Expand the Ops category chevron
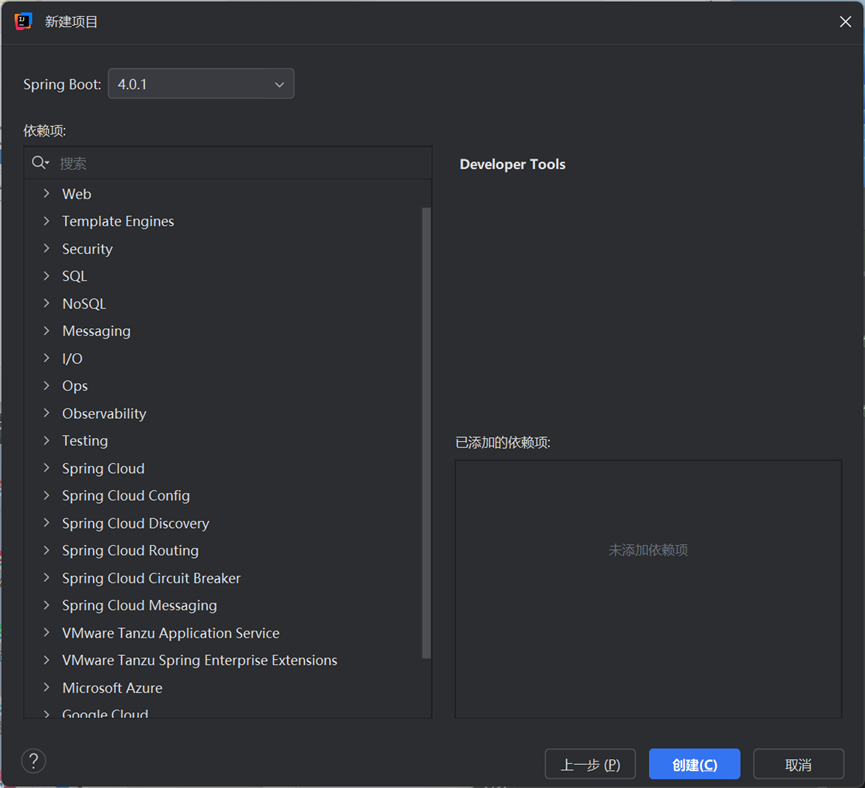Viewport: 865px width, 788px height. click(x=46, y=386)
